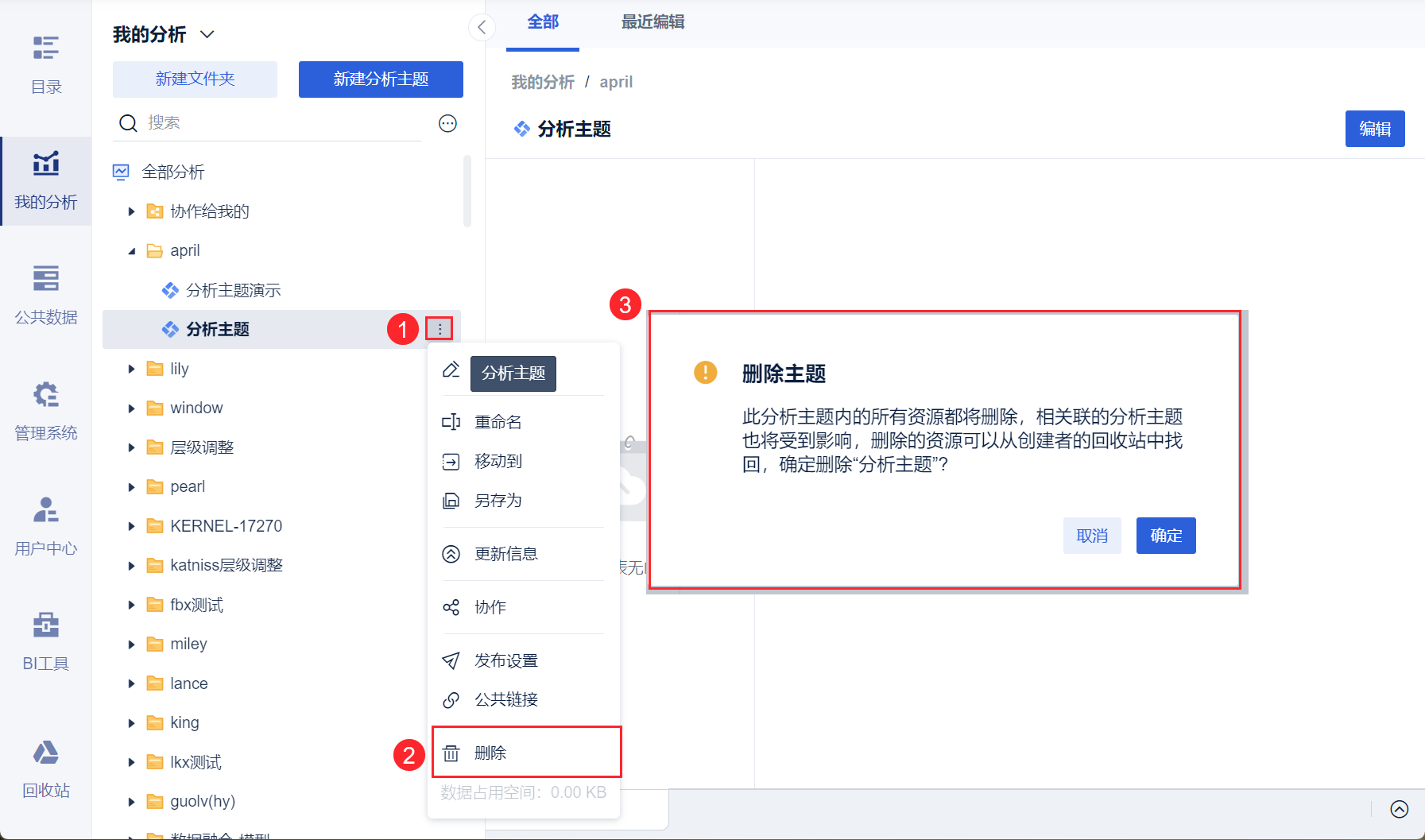Choose 删除 from the context menu
Screen dimensions: 1425x840
(526, 753)
